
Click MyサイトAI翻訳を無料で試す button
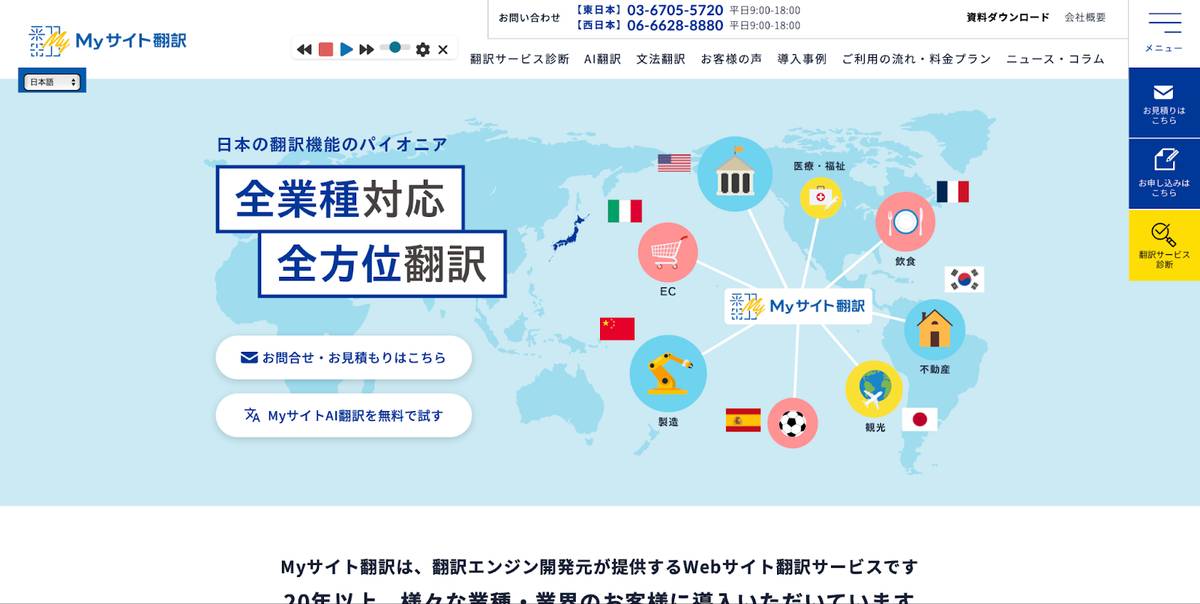[x=343, y=415]
